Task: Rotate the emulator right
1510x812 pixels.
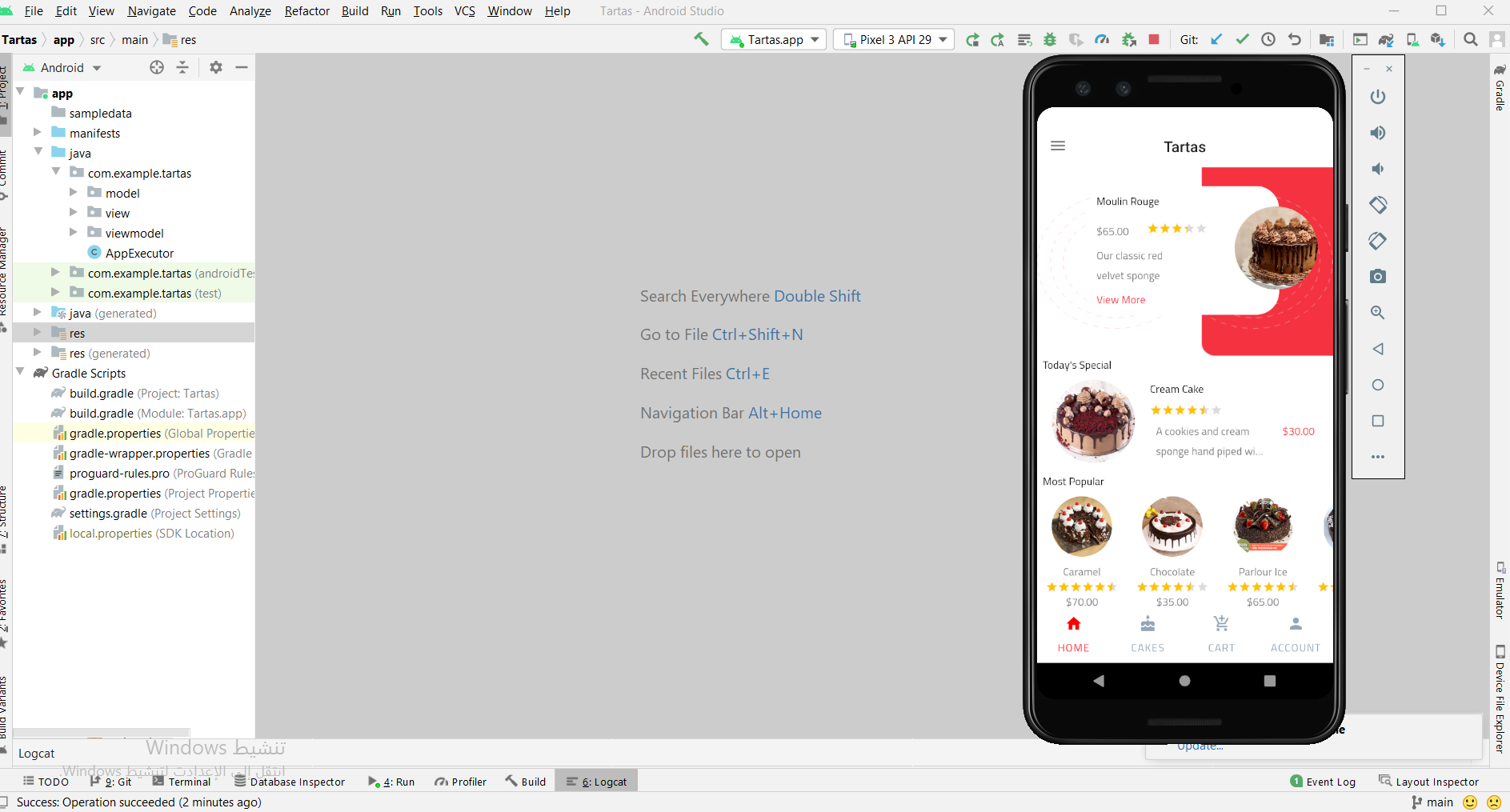Action: pos(1378,241)
